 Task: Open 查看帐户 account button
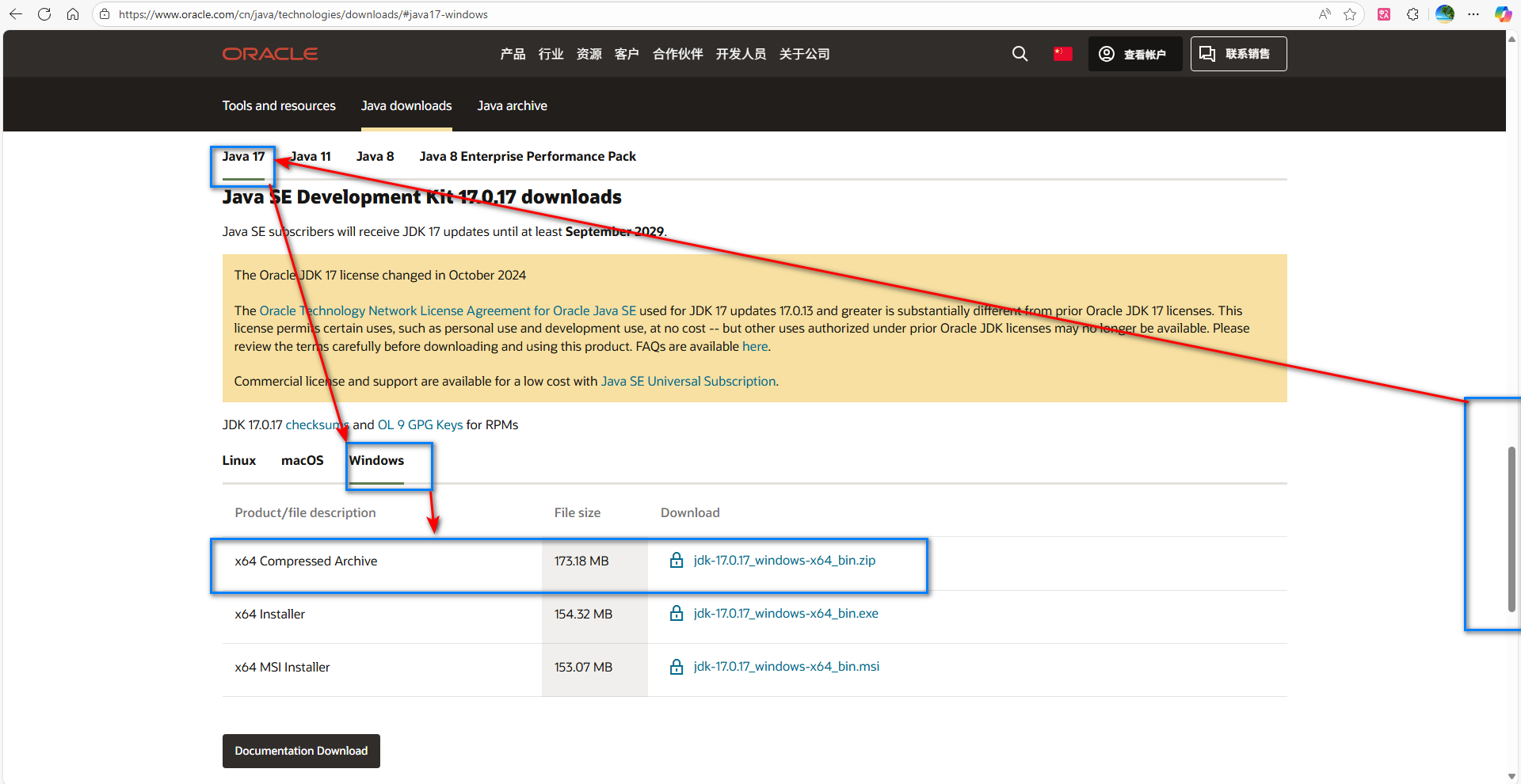[x=1134, y=54]
